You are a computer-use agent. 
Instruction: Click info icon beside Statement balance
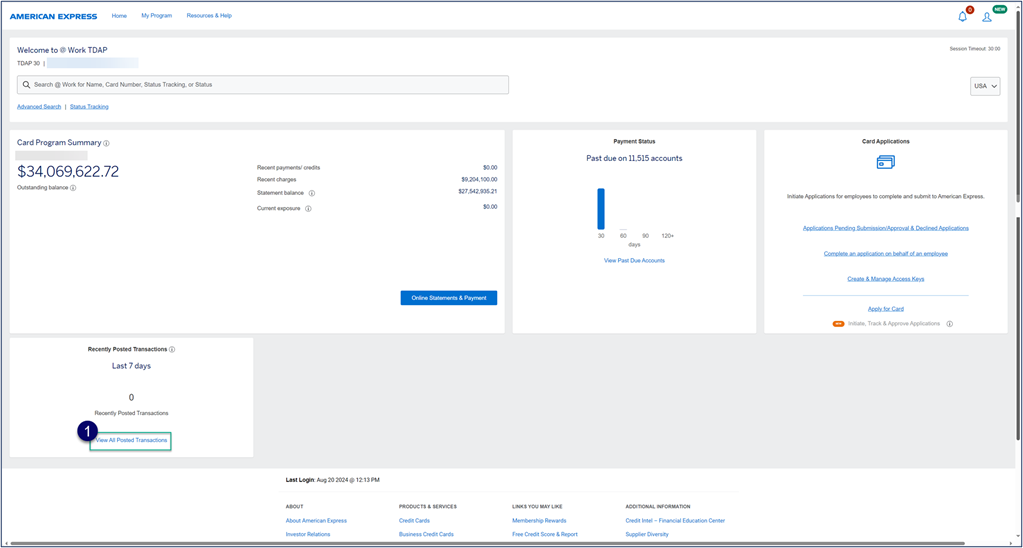[x=312, y=193]
